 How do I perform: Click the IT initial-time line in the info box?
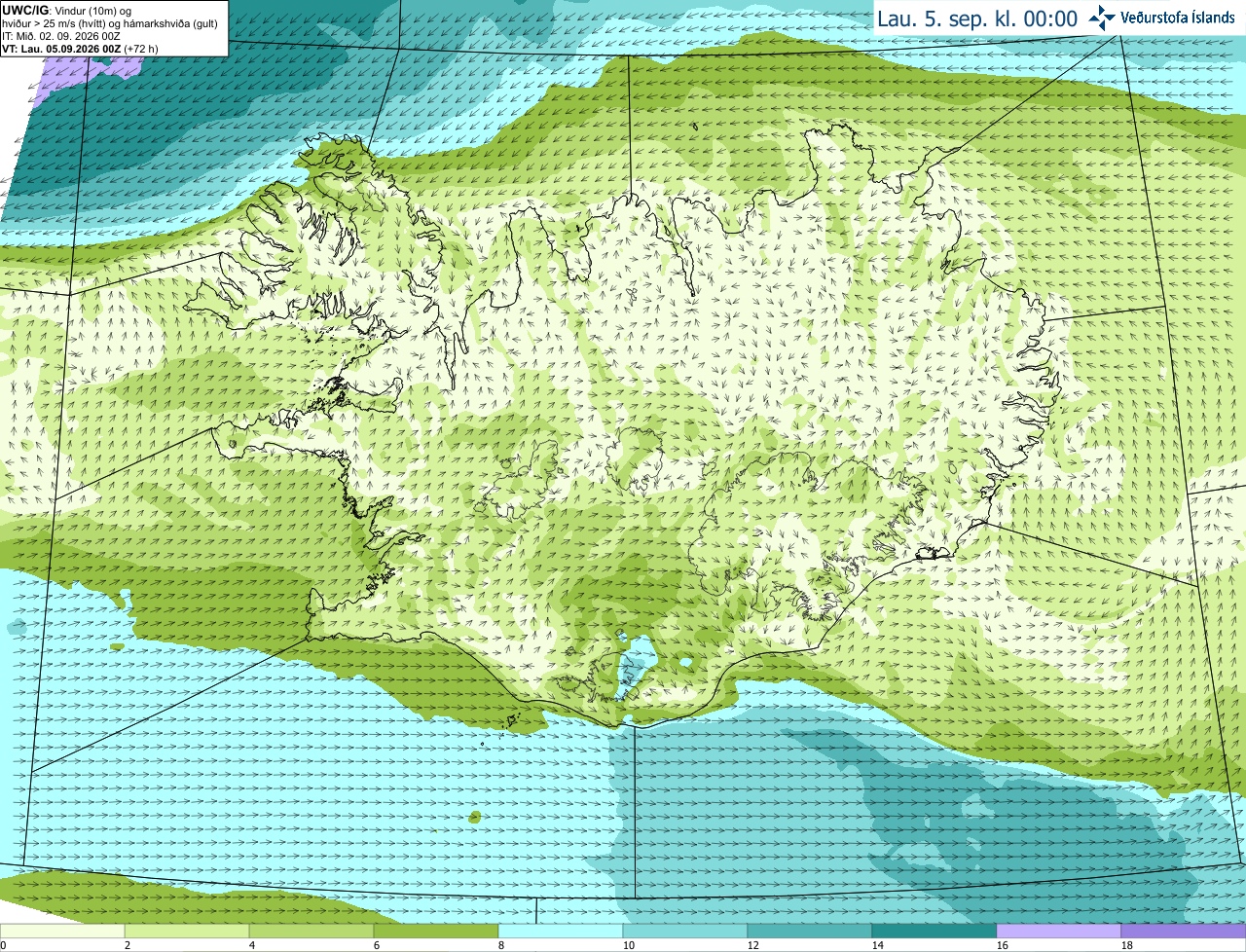pos(60,36)
